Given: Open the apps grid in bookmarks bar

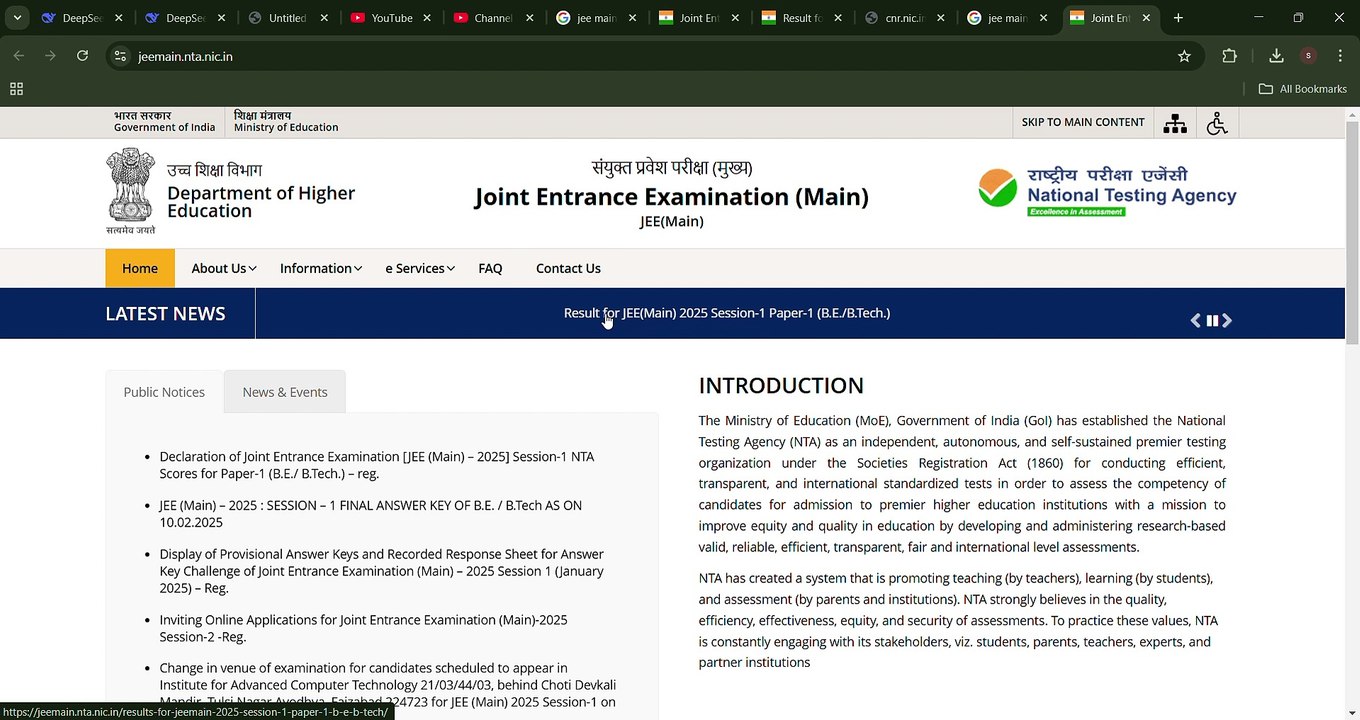Looking at the screenshot, I should [16, 89].
